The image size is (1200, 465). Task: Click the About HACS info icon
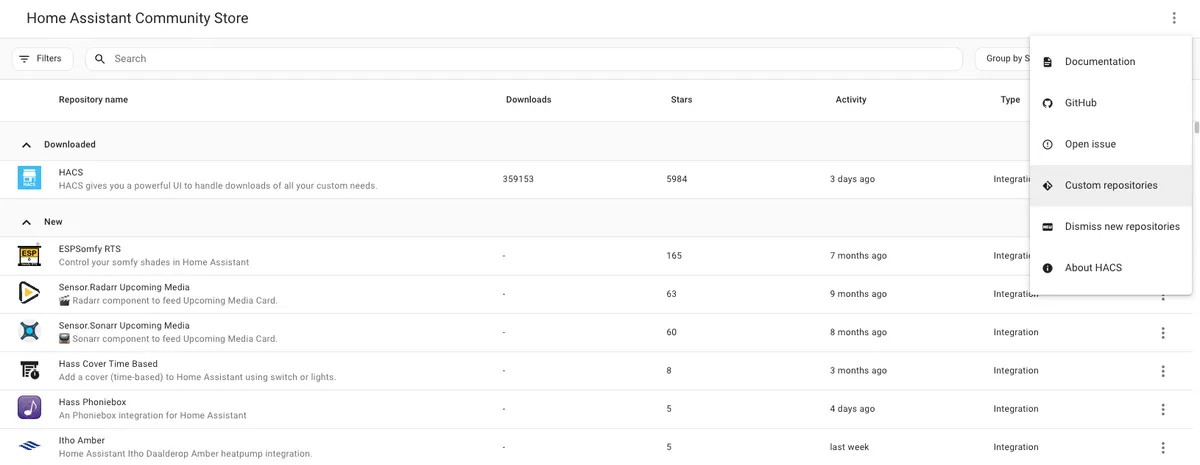[1047, 268]
